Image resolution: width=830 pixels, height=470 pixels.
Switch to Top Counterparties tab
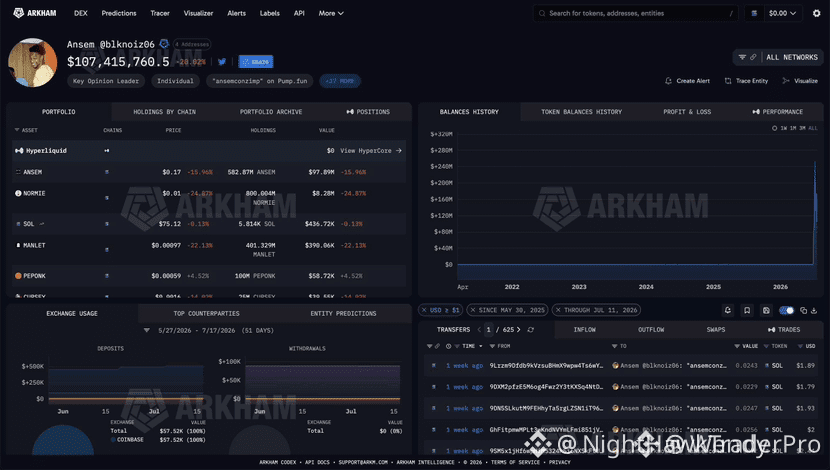point(206,314)
